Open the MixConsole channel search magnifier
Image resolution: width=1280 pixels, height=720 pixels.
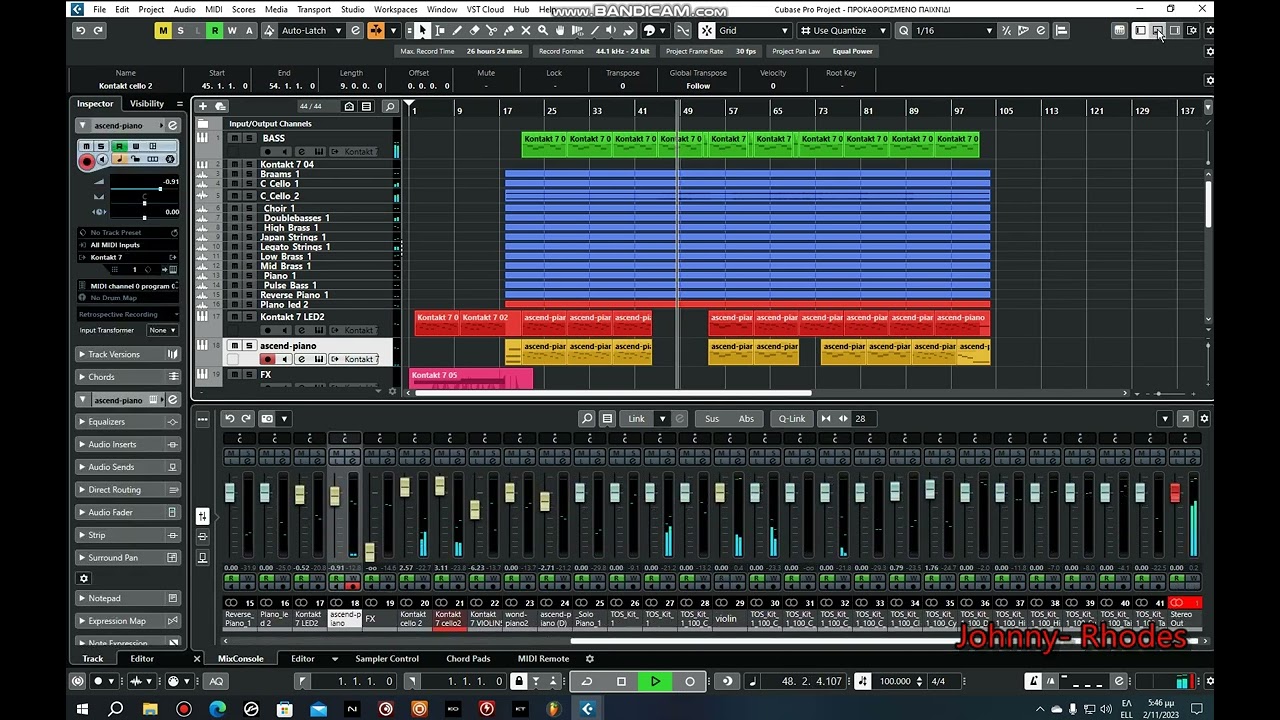[x=587, y=419]
